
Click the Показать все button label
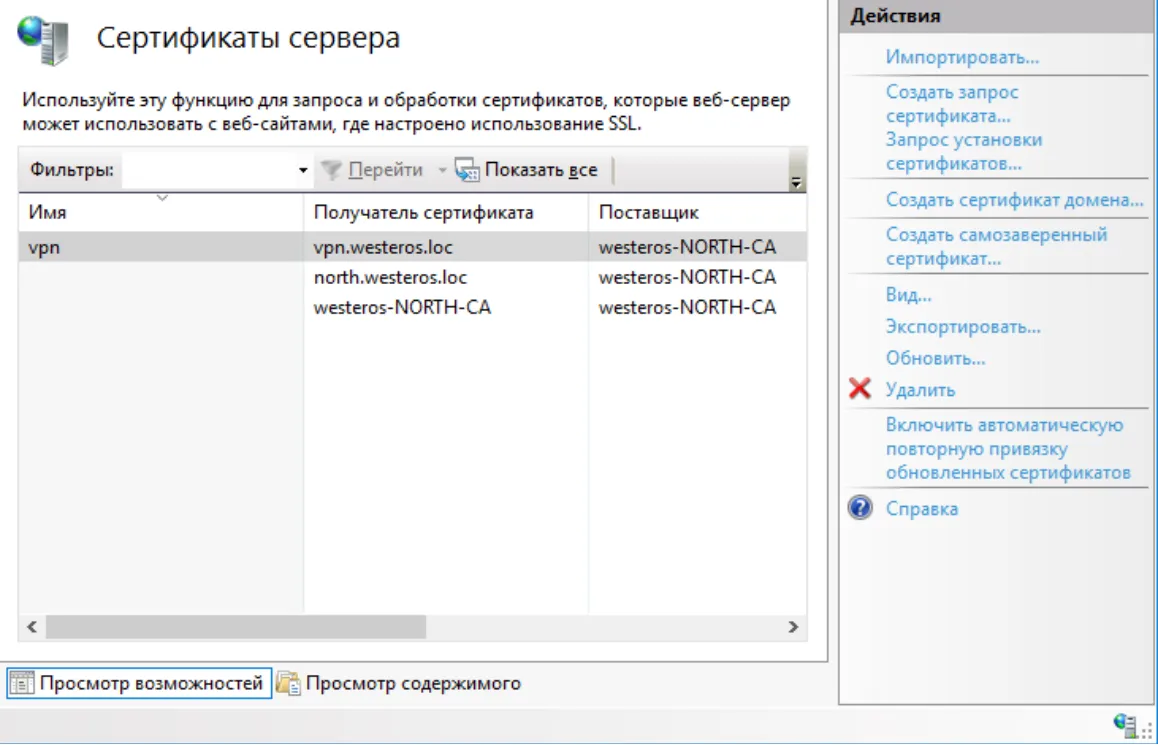tap(541, 170)
